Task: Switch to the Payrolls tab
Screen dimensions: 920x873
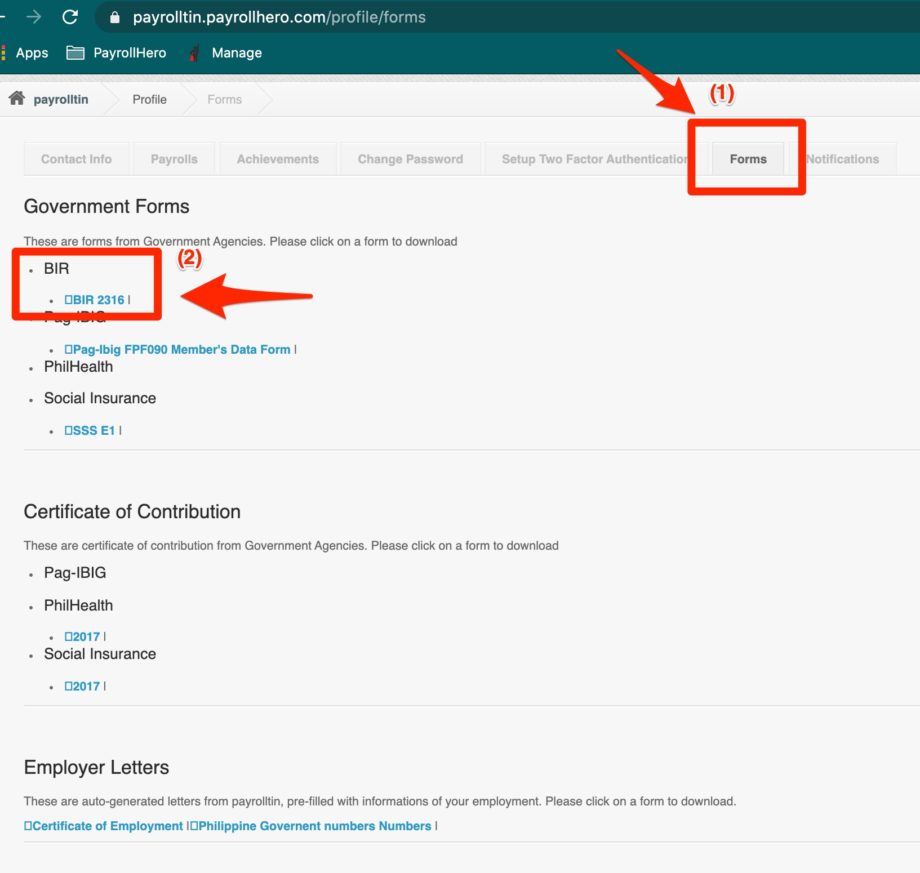Action: [174, 158]
